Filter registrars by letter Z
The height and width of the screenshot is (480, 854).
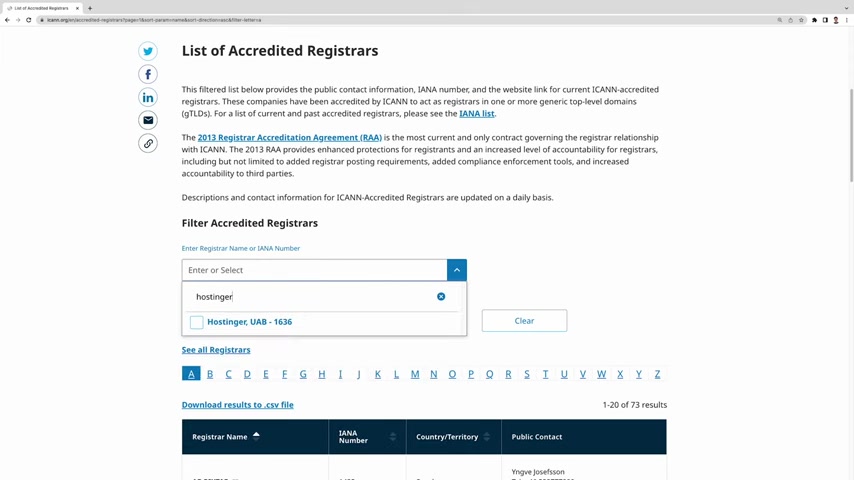657,374
